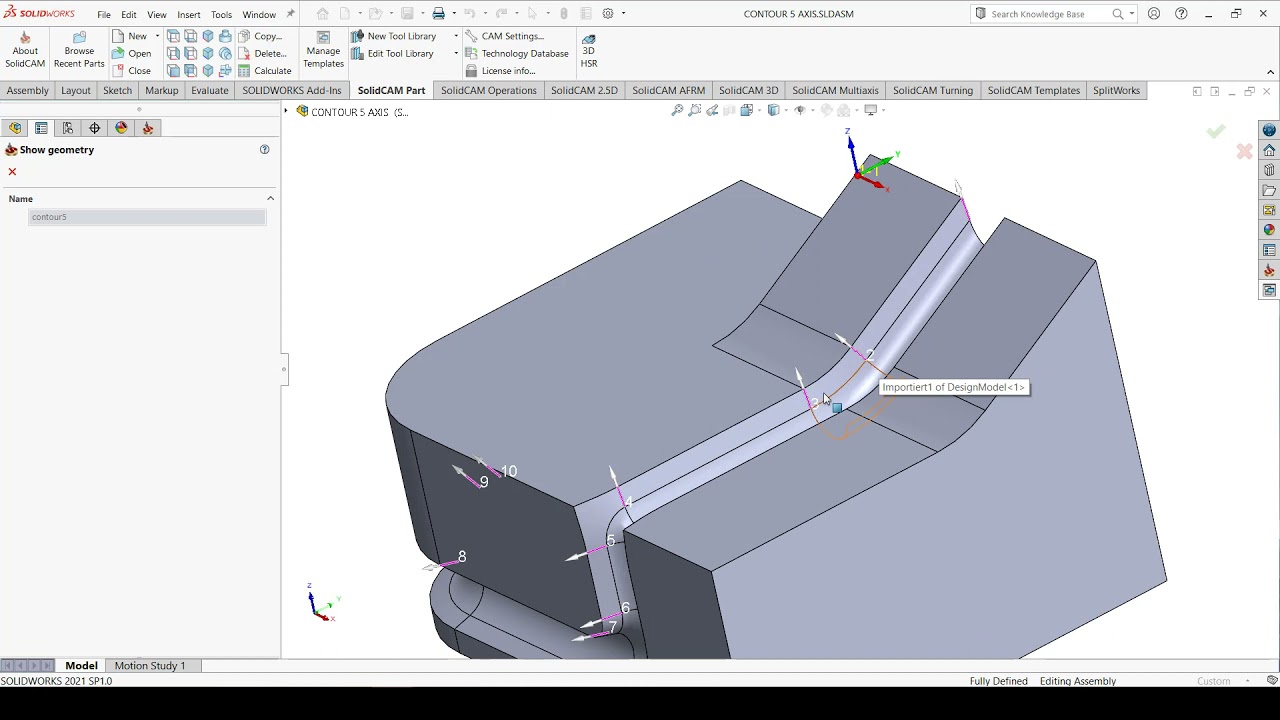Viewport: 1280px width, 720px height.
Task: Select the Model tab at the bottom
Action: pyautogui.click(x=81, y=666)
